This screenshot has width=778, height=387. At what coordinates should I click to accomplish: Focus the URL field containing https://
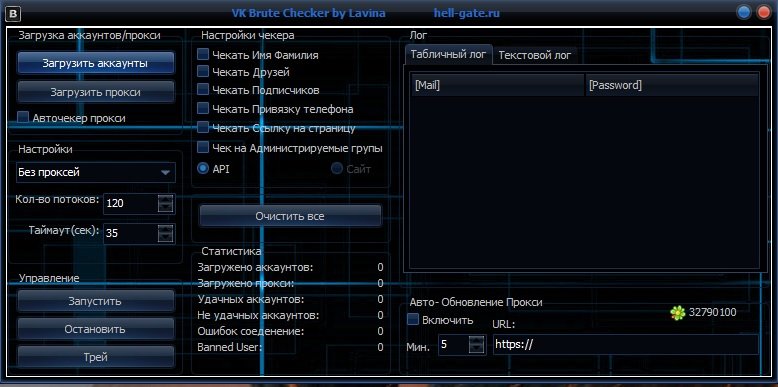pos(626,344)
